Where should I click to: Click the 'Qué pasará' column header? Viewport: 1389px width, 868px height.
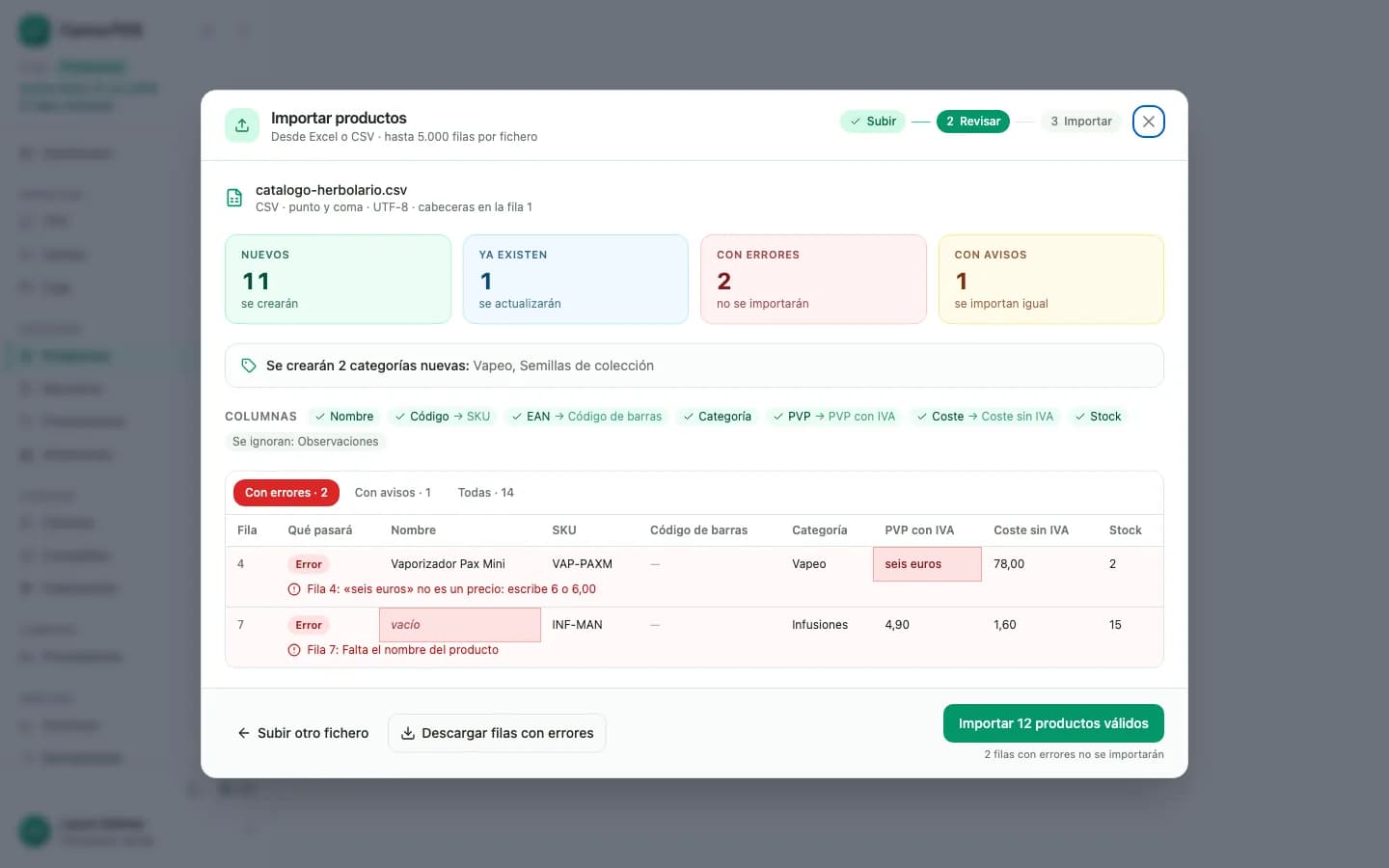(320, 530)
